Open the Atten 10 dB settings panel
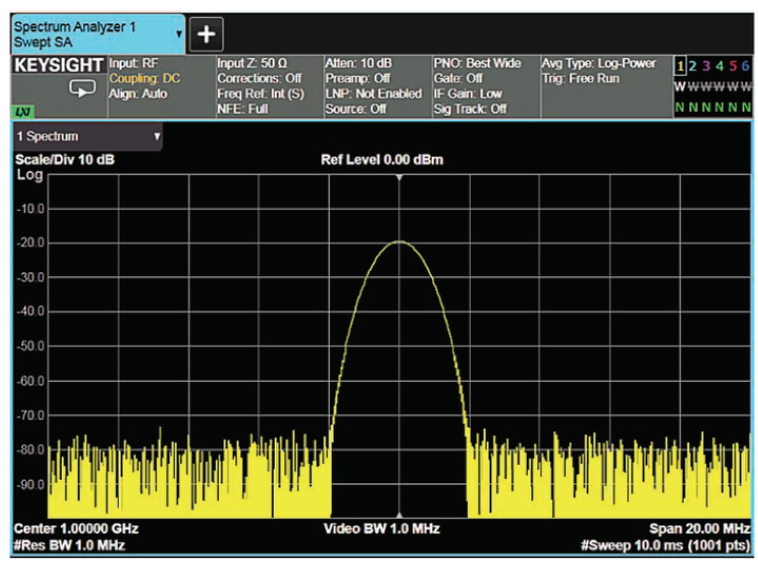 tap(373, 86)
